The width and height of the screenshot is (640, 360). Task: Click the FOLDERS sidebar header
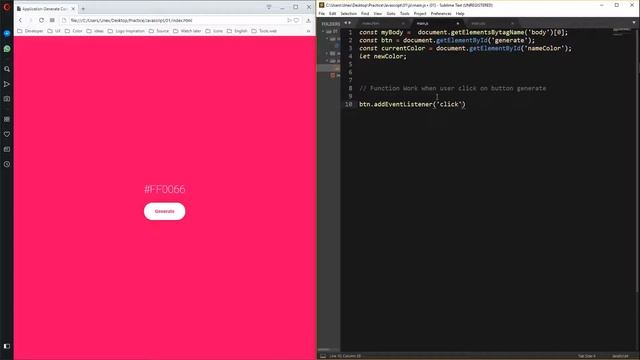pos(331,24)
